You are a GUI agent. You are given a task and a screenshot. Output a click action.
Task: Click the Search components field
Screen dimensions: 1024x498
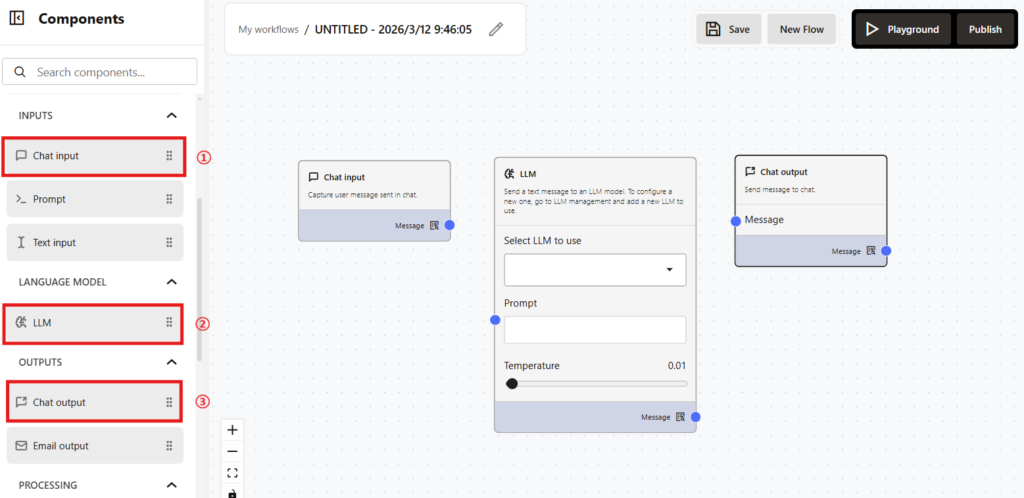tap(110, 72)
